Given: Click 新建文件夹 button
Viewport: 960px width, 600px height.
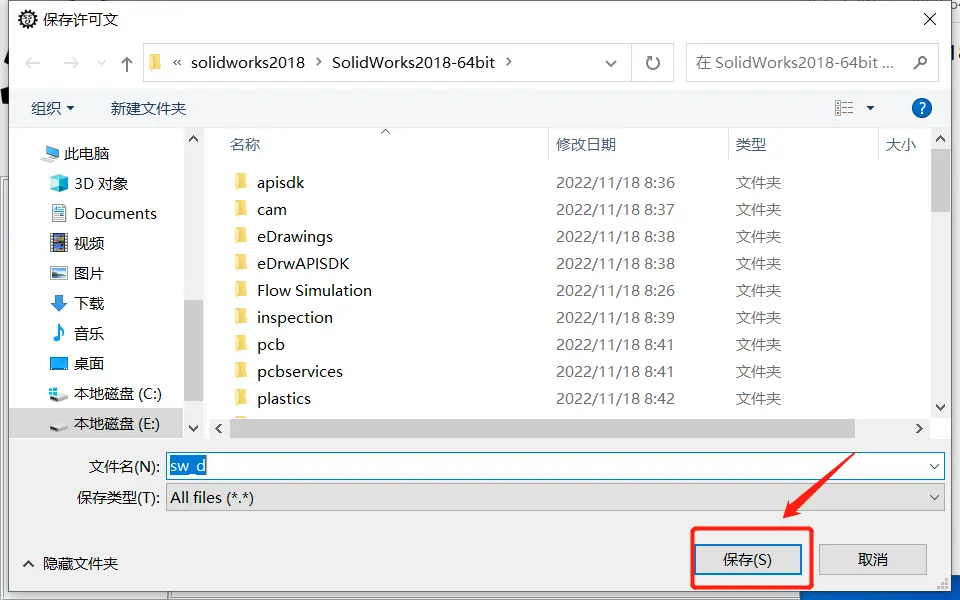Looking at the screenshot, I should click(148, 108).
